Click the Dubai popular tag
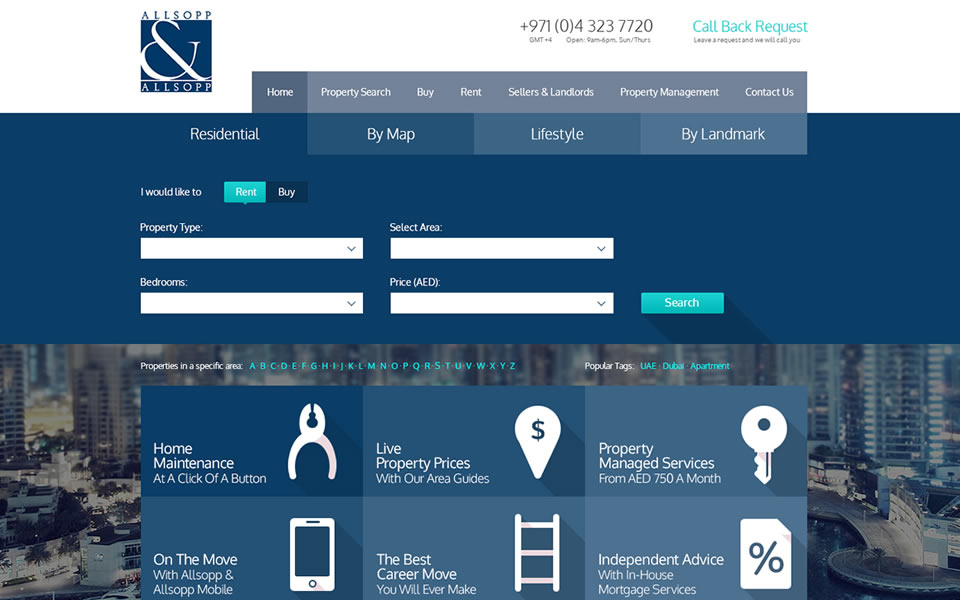 pos(673,366)
